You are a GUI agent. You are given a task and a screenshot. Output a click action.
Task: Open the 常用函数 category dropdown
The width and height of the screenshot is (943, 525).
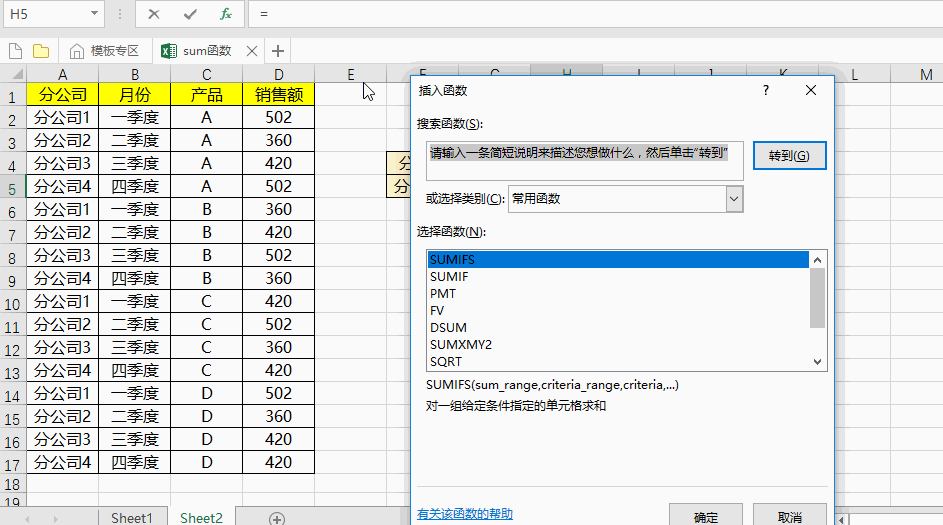(734, 199)
